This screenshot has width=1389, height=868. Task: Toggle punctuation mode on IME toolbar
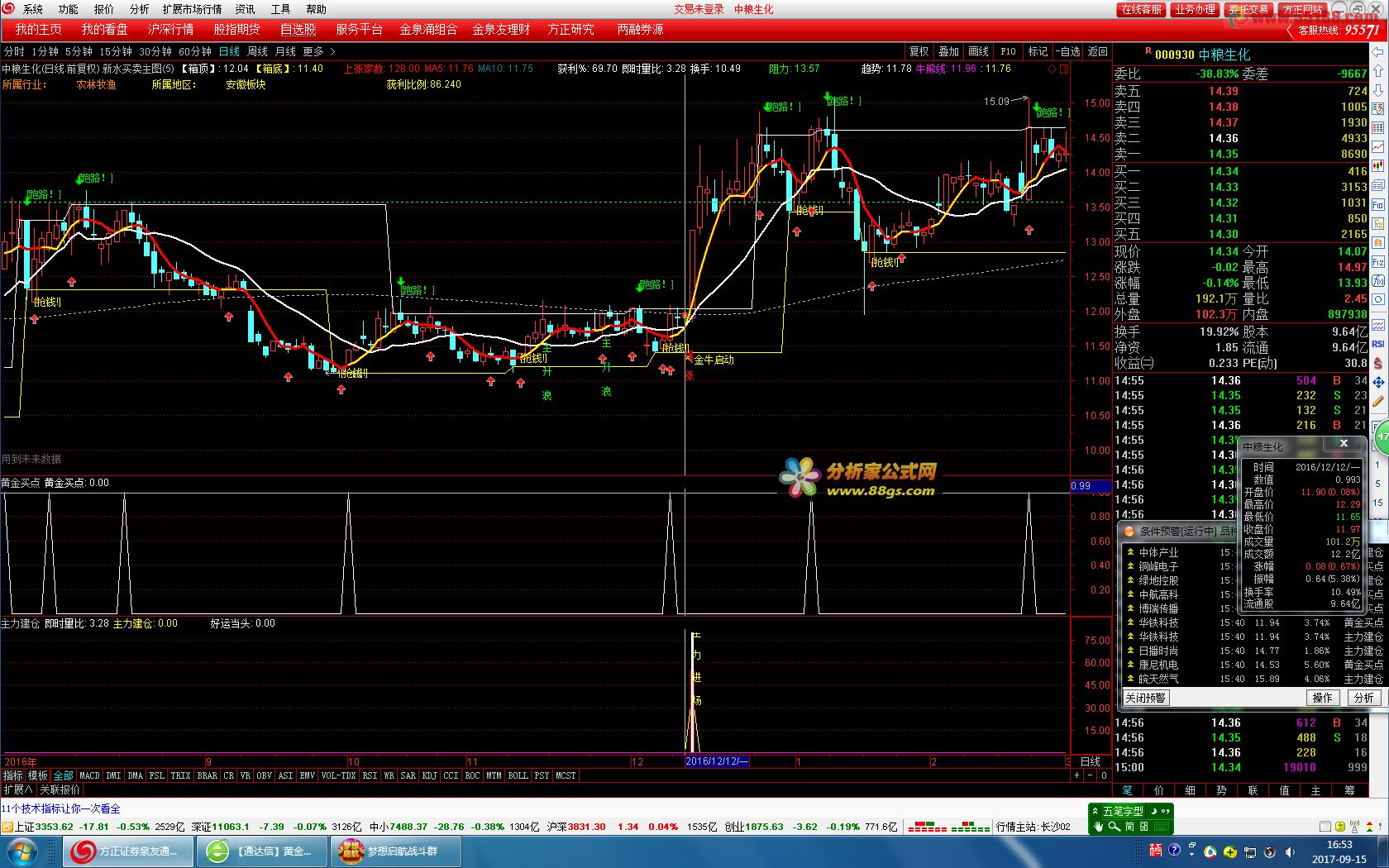[1166, 811]
